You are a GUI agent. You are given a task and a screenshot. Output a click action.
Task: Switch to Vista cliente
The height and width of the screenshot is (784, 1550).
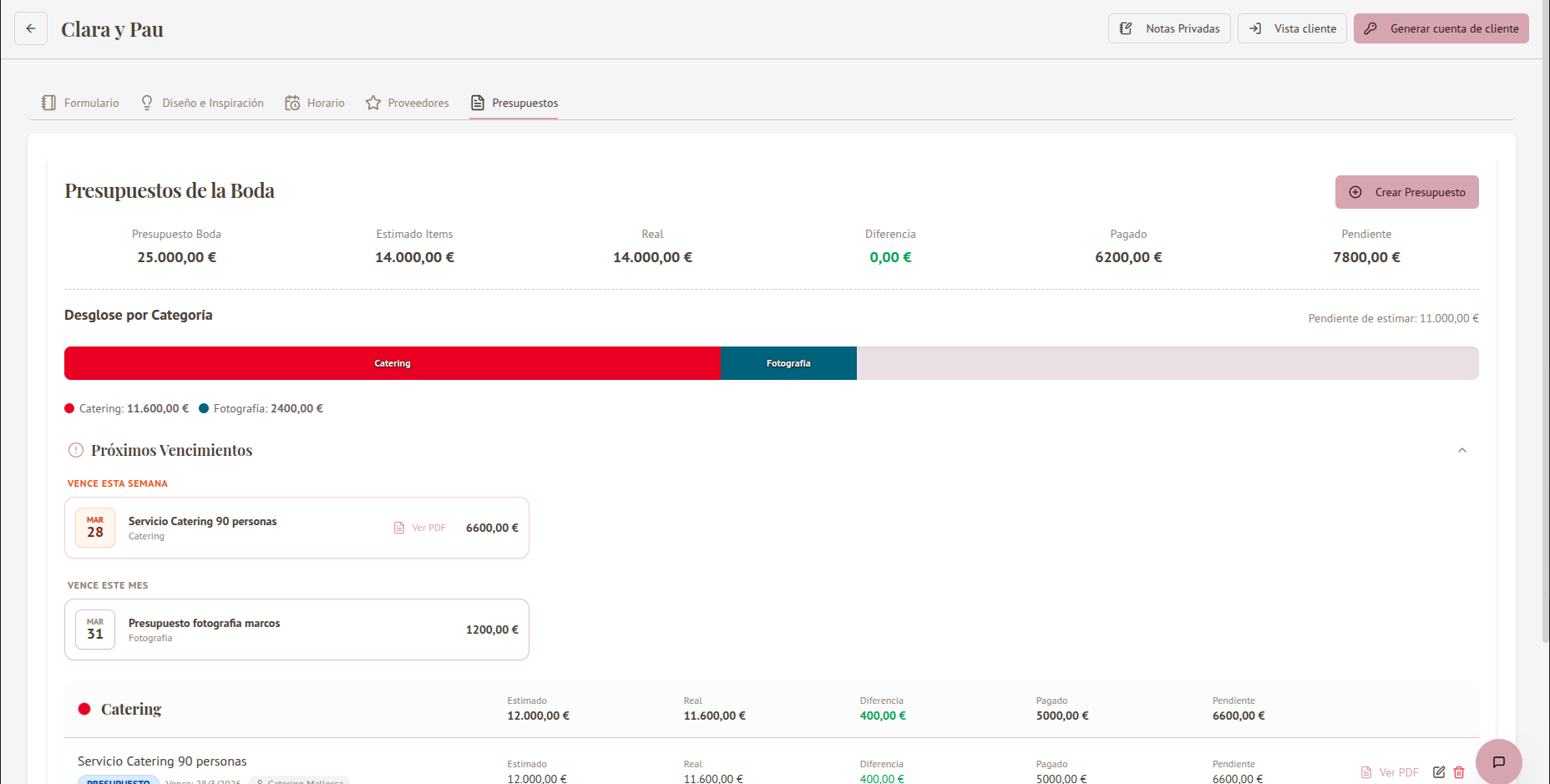1291,28
